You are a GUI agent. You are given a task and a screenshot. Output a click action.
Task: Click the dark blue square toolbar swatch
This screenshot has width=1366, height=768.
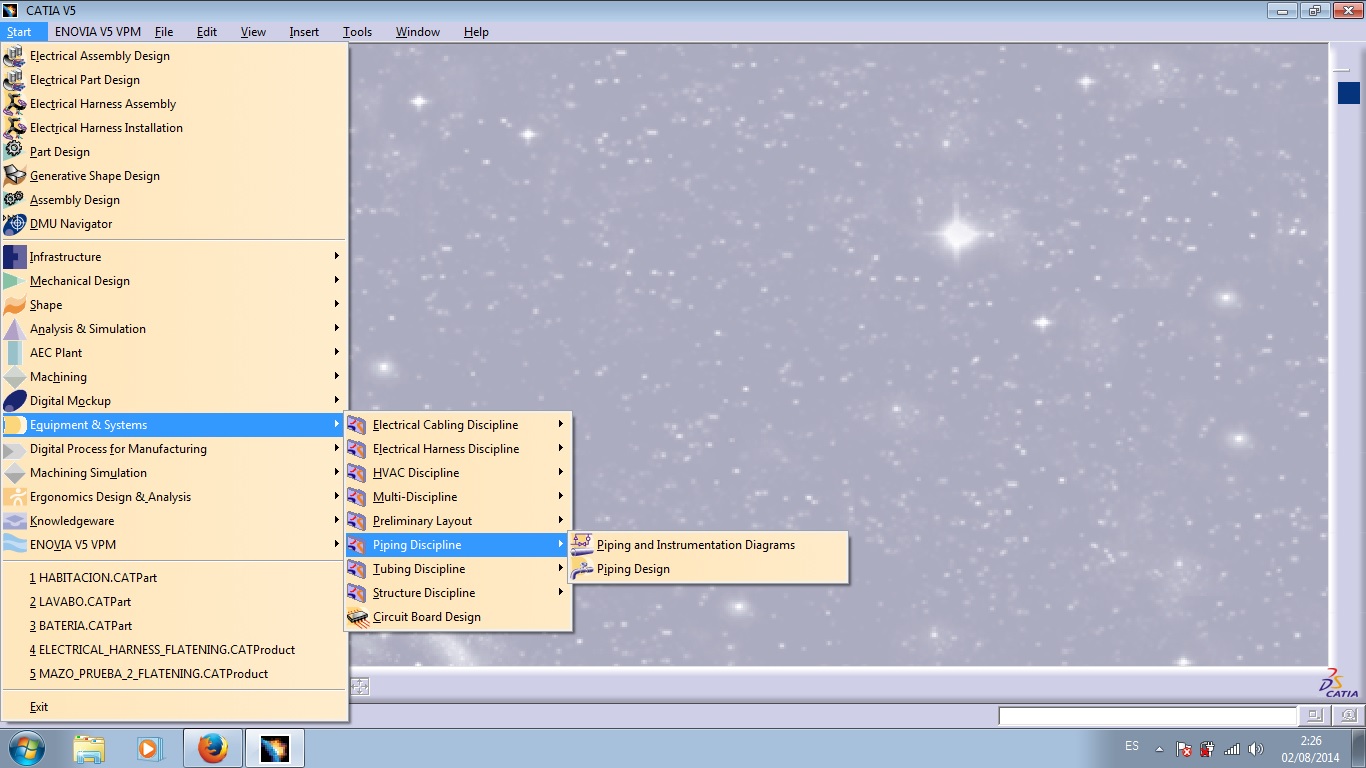click(x=1348, y=93)
